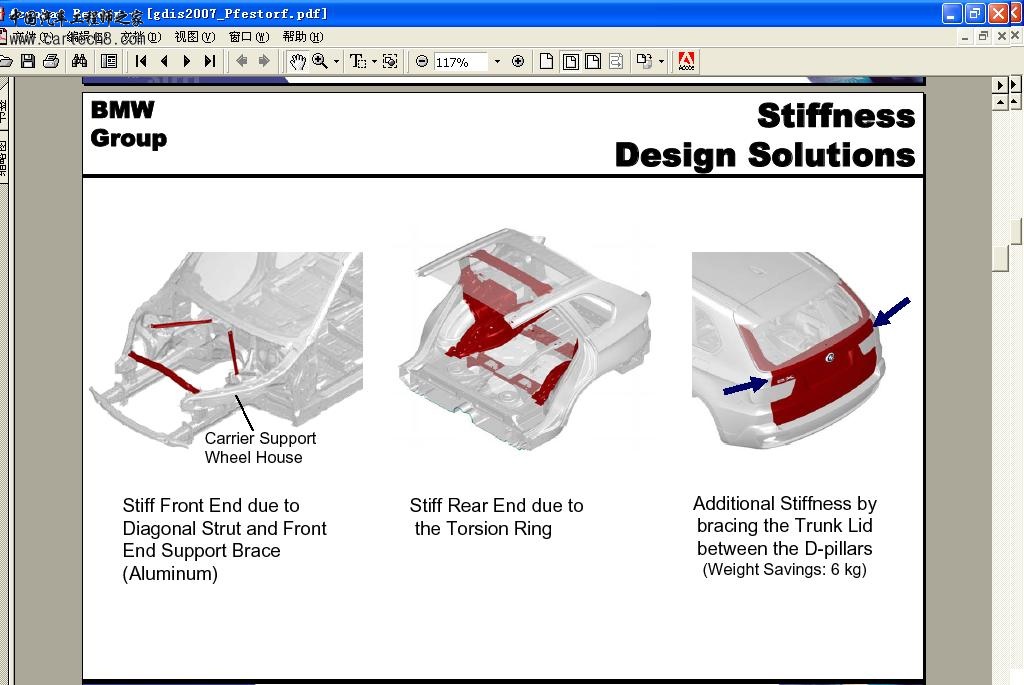Viewport: 1024px width, 685px height.
Task: Jump to the last page
Action: pos(210,61)
